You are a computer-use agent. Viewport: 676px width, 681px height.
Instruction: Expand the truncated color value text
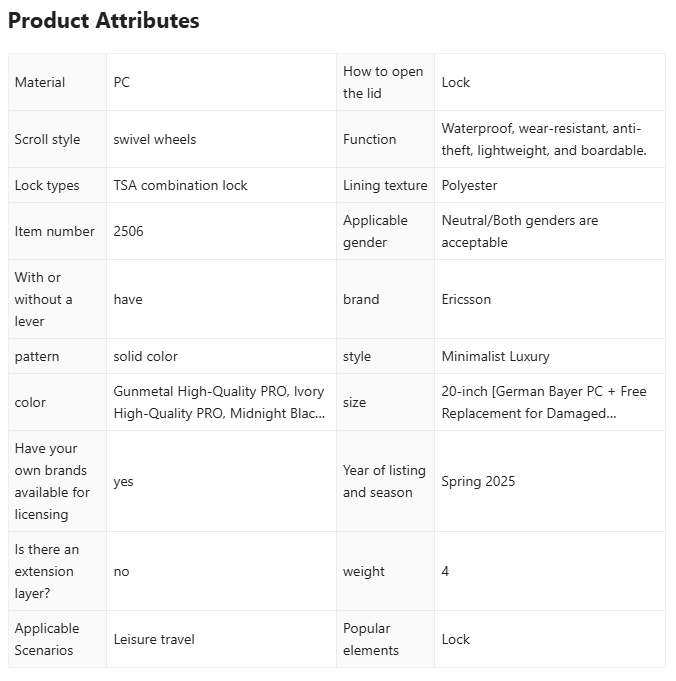point(219,402)
